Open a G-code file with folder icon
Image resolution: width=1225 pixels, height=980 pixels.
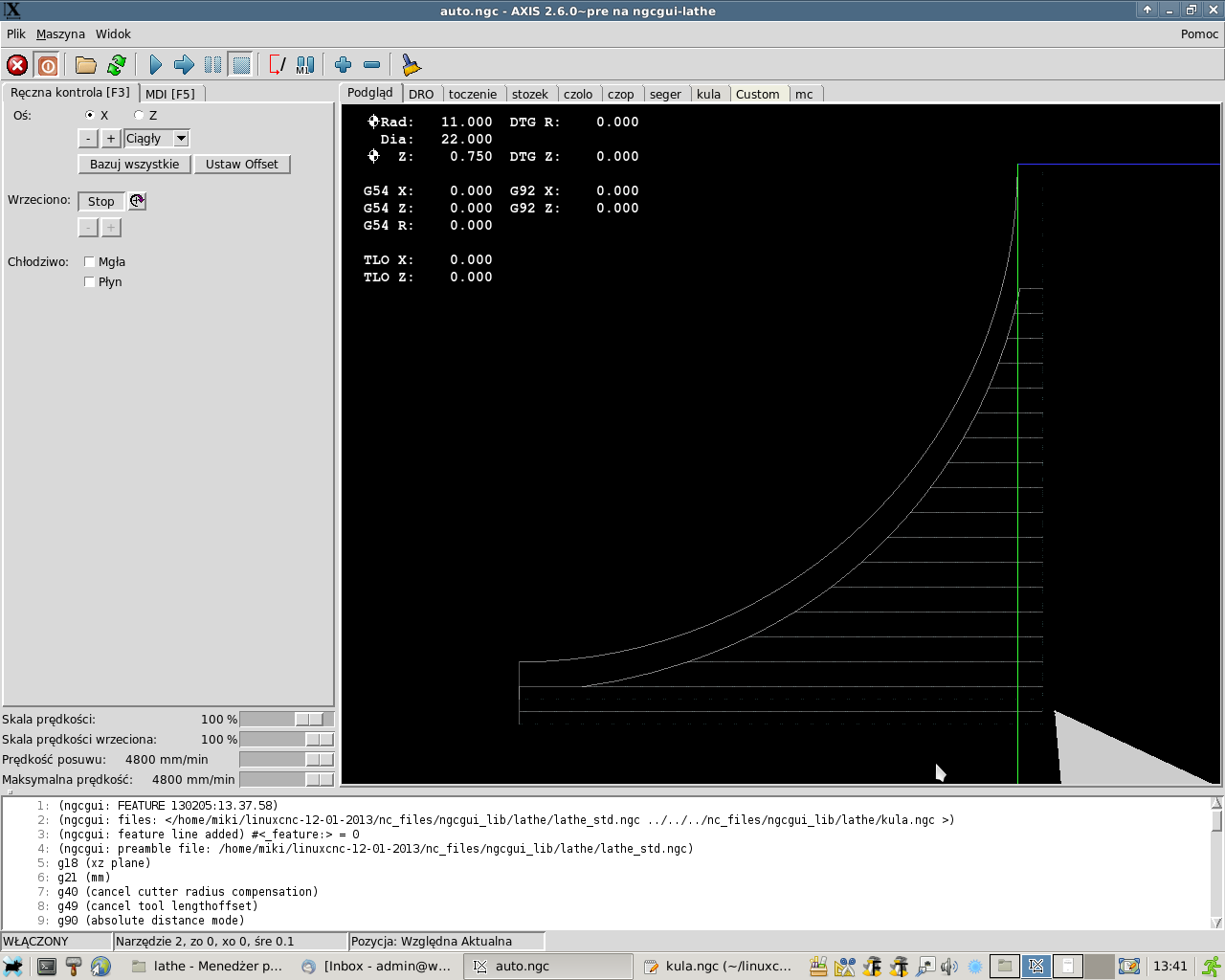click(x=86, y=65)
